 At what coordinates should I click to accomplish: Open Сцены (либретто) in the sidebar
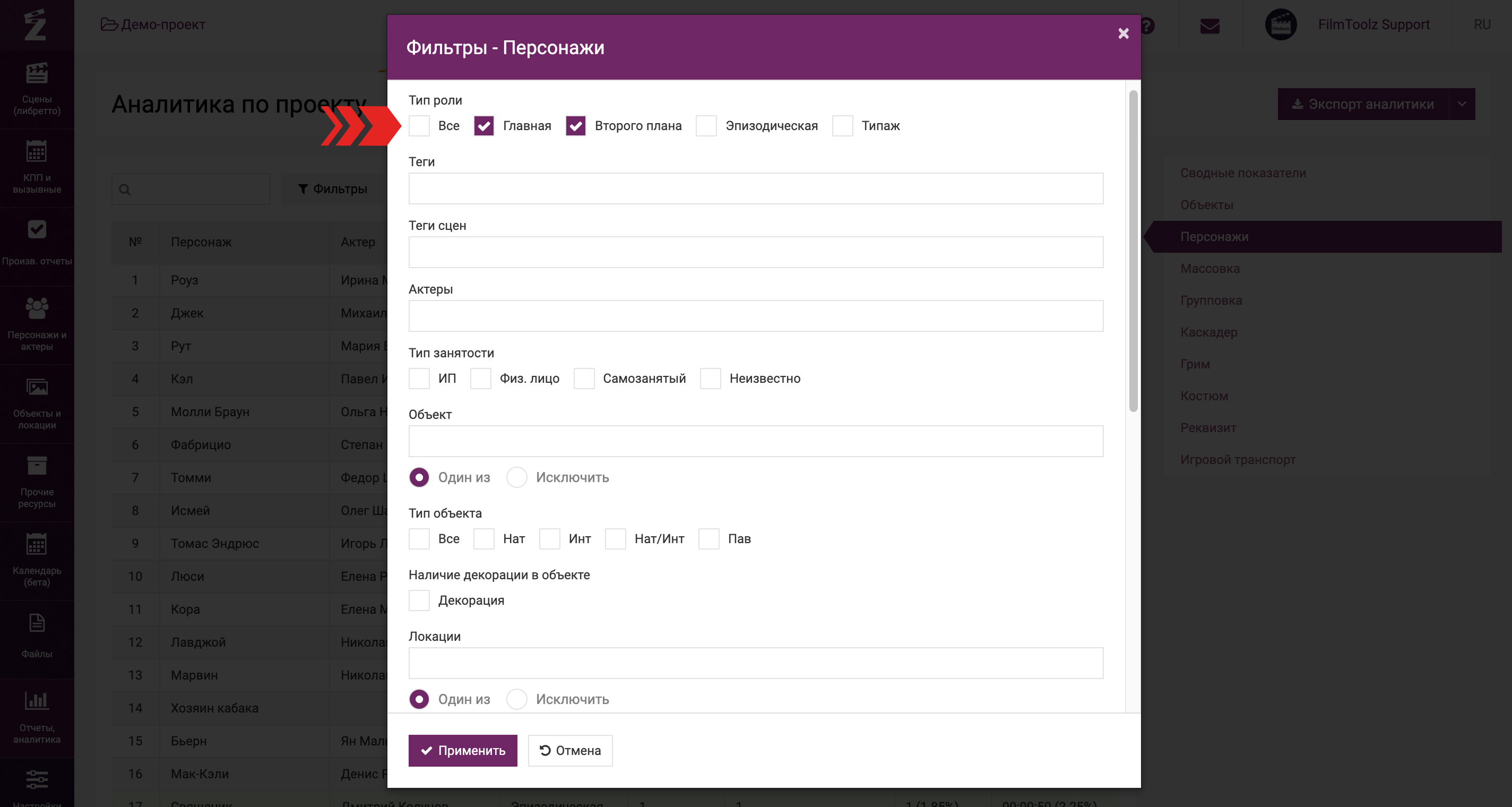(x=37, y=89)
